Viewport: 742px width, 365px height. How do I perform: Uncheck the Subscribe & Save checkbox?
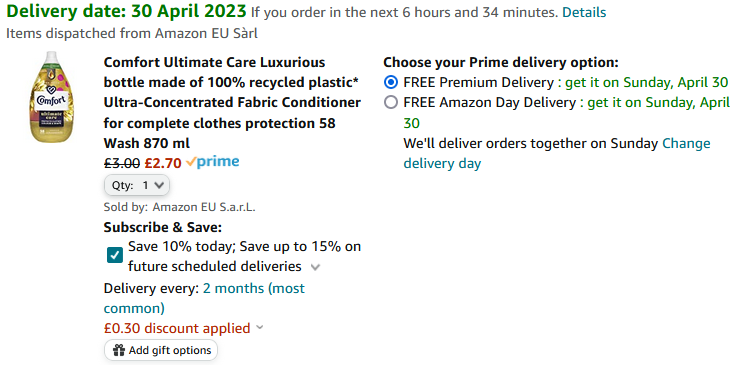pyautogui.click(x=115, y=256)
